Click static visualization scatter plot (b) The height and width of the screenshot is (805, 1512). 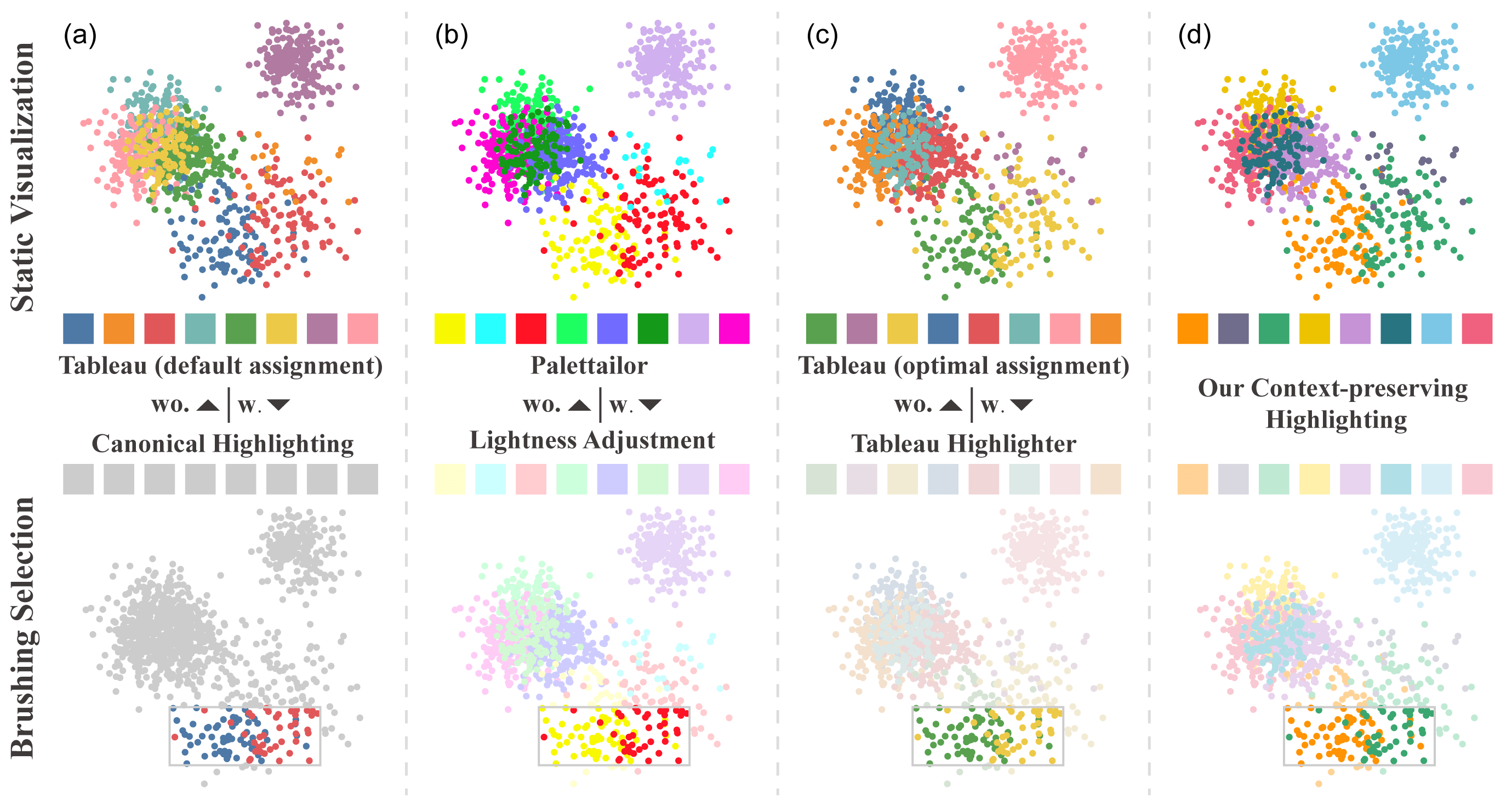click(x=568, y=150)
